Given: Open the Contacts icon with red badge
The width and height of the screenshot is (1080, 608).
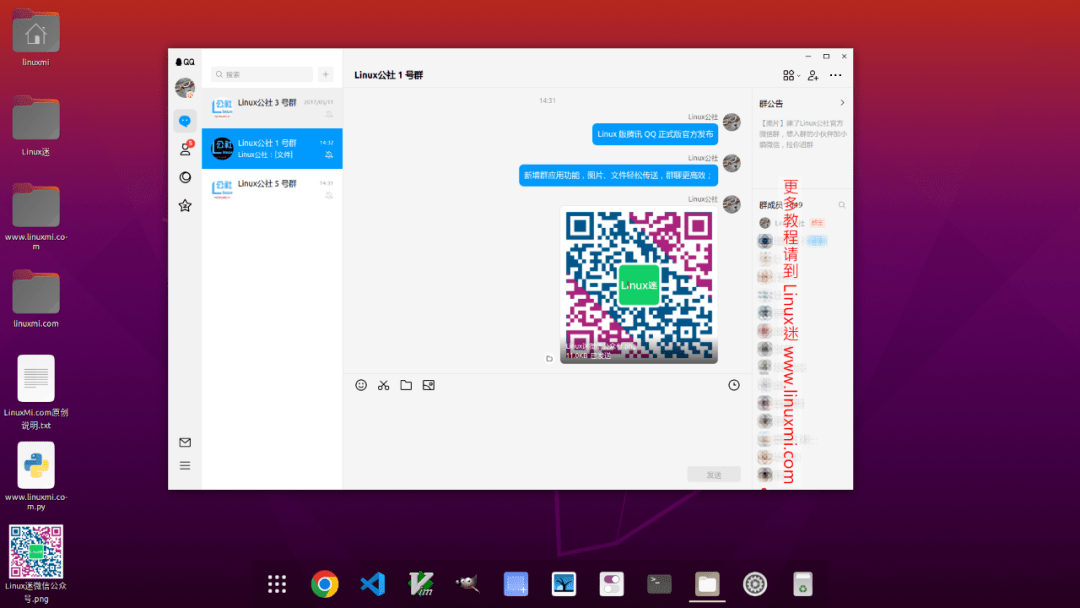Looking at the screenshot, I should 185,149.
